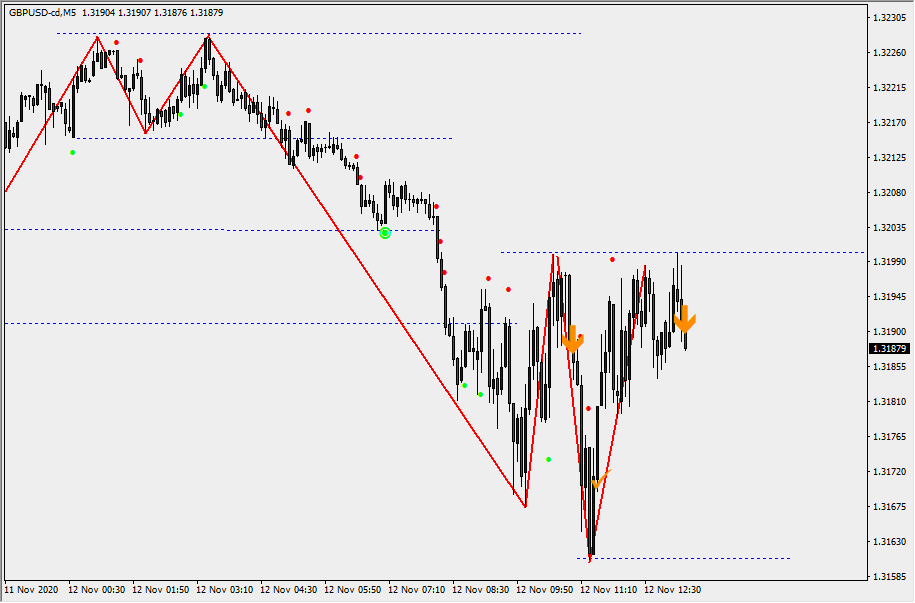This screenshot has width=915, height=603.
Task: Select the current price label 1.31879
Action: point(889,348)
